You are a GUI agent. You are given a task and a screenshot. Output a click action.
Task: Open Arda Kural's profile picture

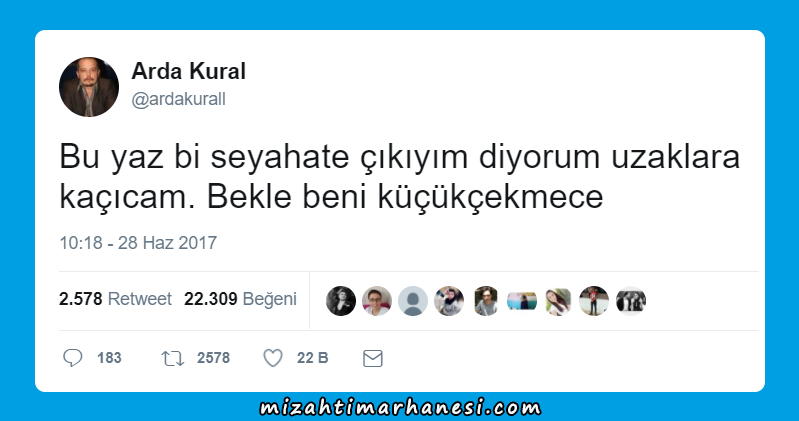pyautogui.click(x=89, y=87)
